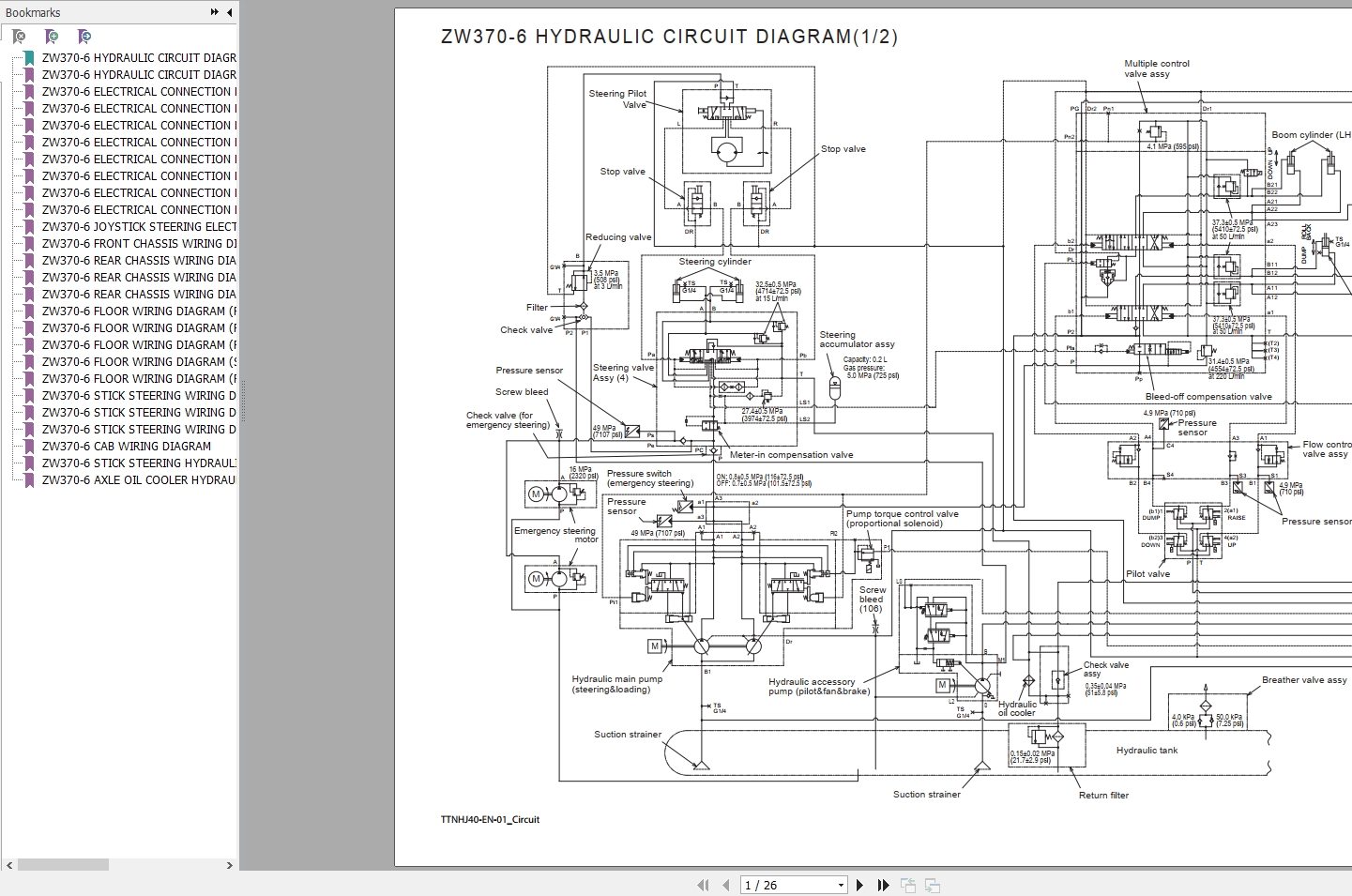1352x896 pixels.
Task: Expand the Bookmarks panel options double-arrow
Action: click(215, 12)
